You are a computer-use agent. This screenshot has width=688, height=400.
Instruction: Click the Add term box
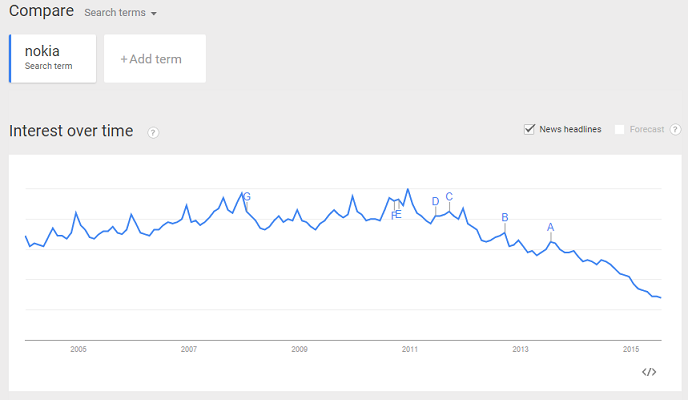[x=154, y=59]
